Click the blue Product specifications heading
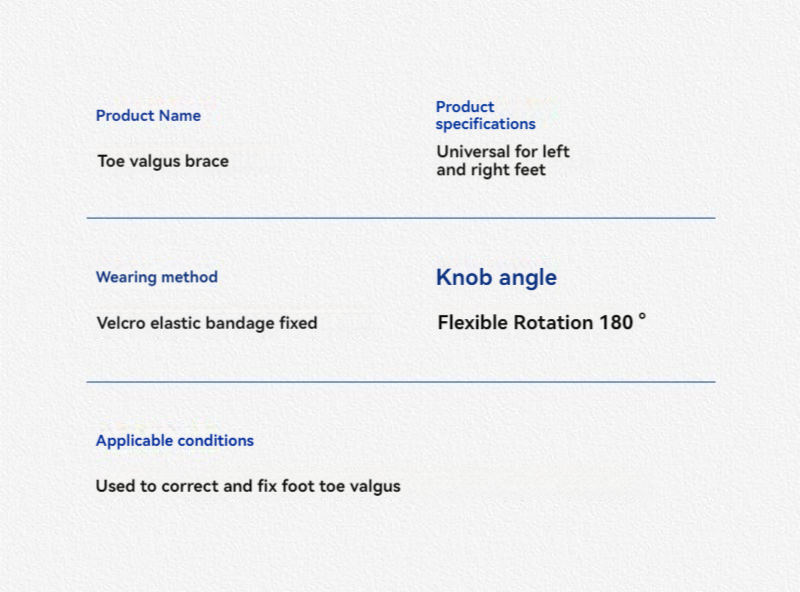This screenshot has height=592, width=800. click(485, 115)
